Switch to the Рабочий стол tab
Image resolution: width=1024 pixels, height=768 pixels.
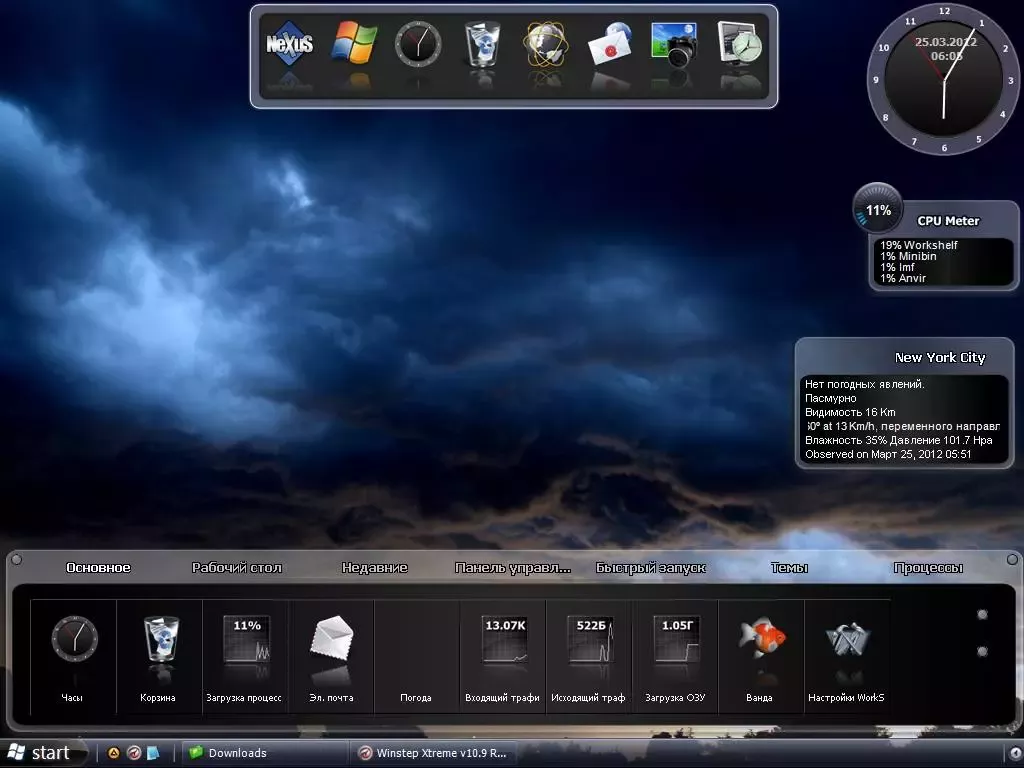point(237,567)
